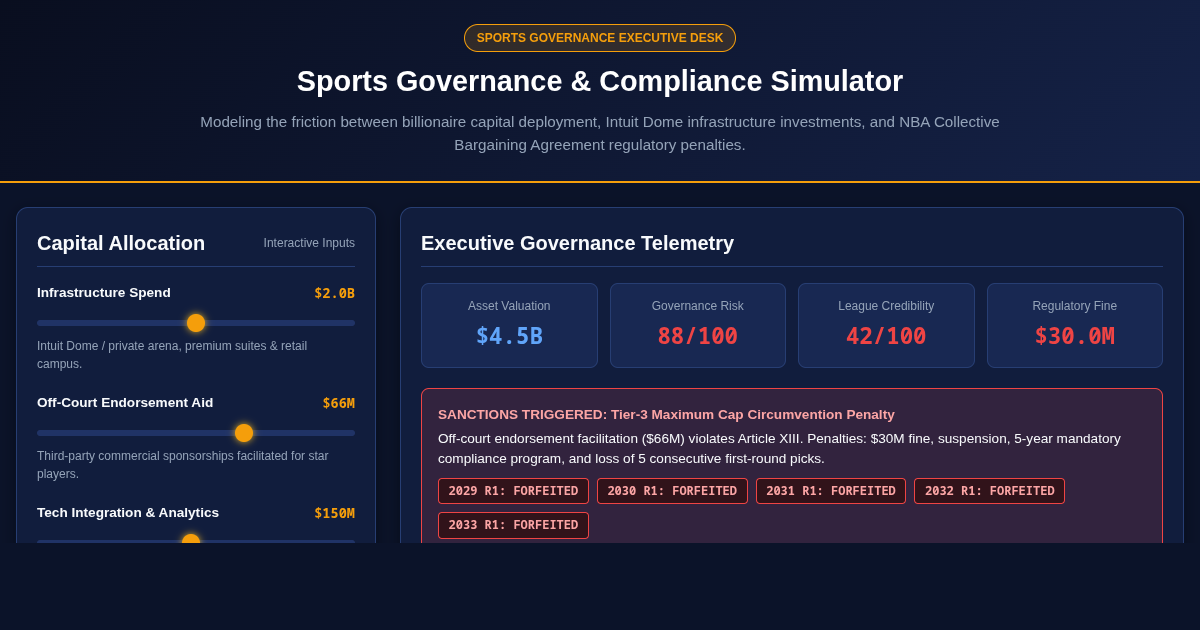Click the 42/100 league credibility score
This screenshot has width=1200, height=630.
886,337
